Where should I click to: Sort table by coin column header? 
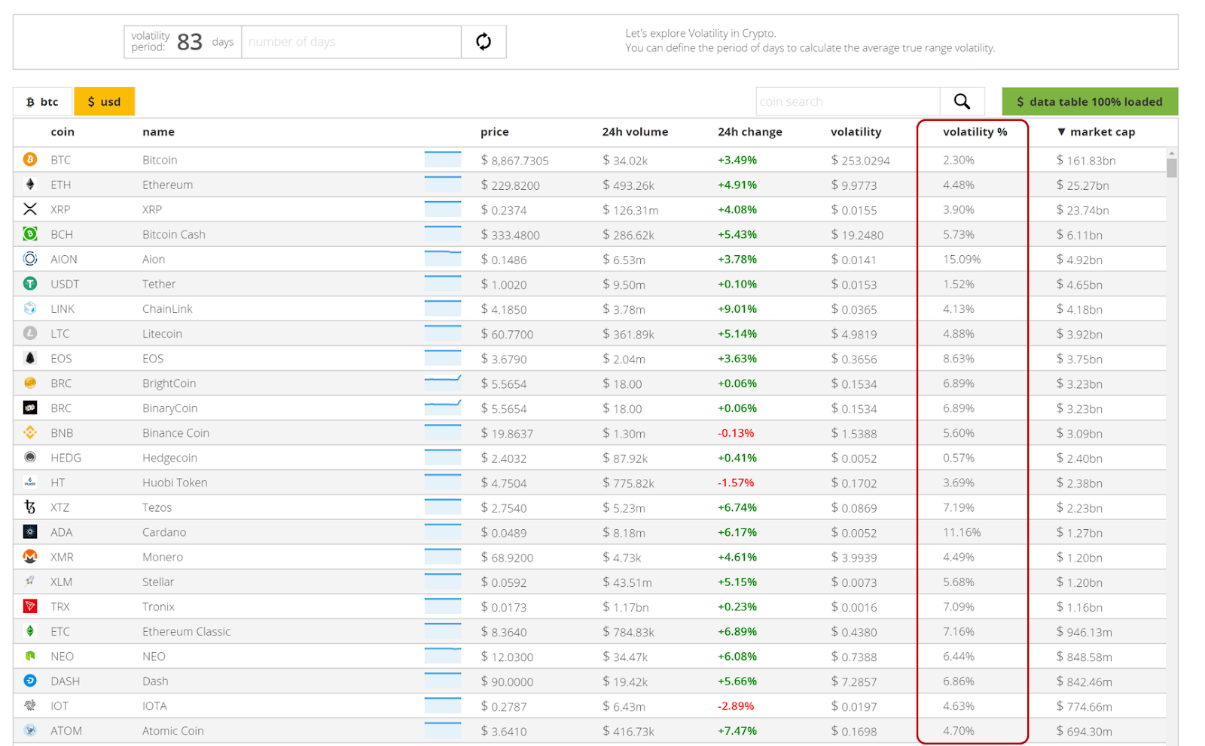(x=63, y=132)
